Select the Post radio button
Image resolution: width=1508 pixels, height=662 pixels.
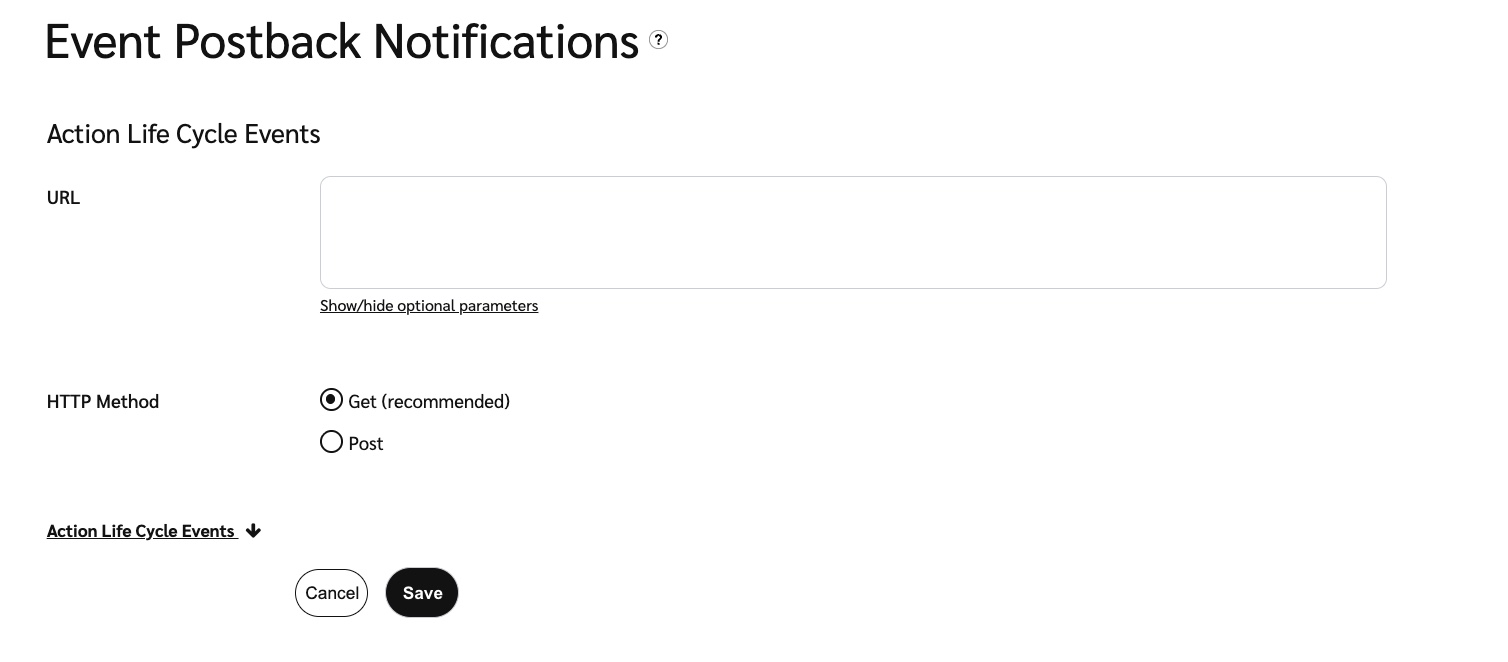[331, 442]
